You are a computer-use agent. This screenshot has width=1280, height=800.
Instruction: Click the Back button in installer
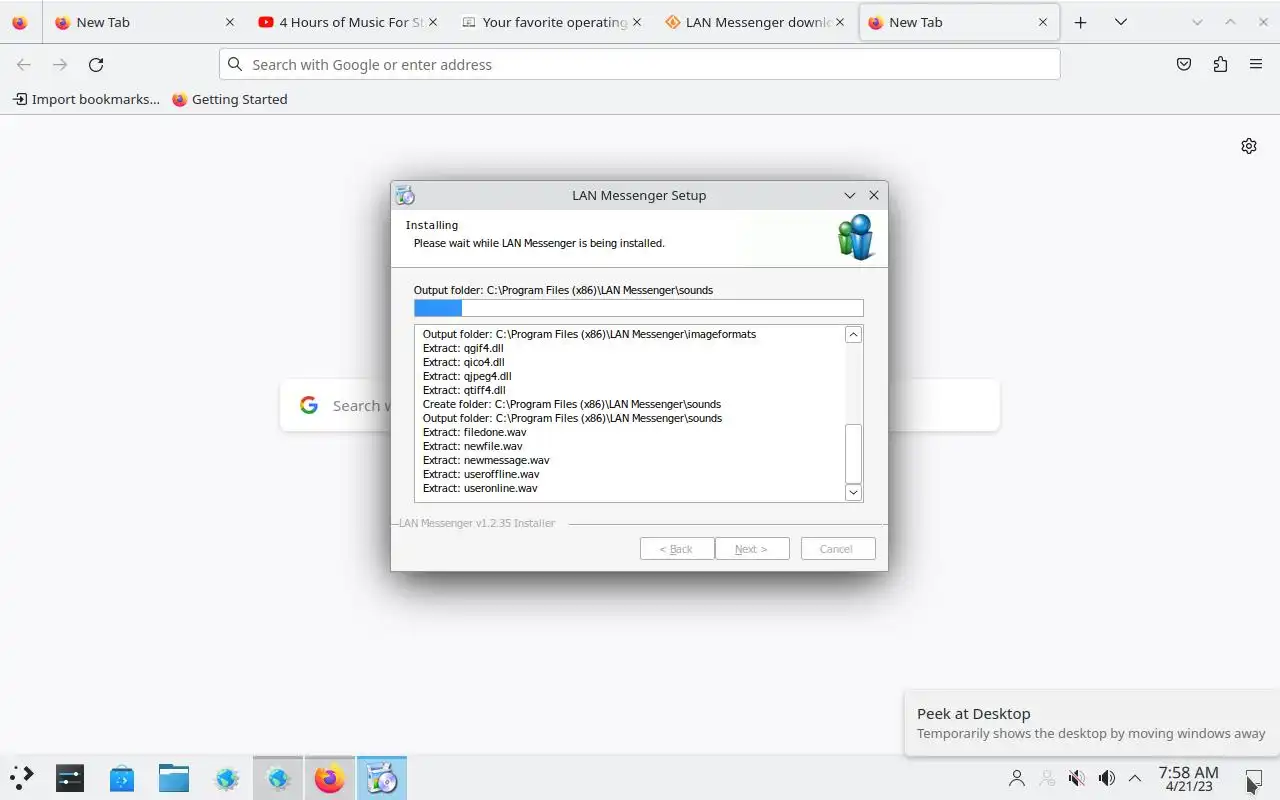(677, 549)
